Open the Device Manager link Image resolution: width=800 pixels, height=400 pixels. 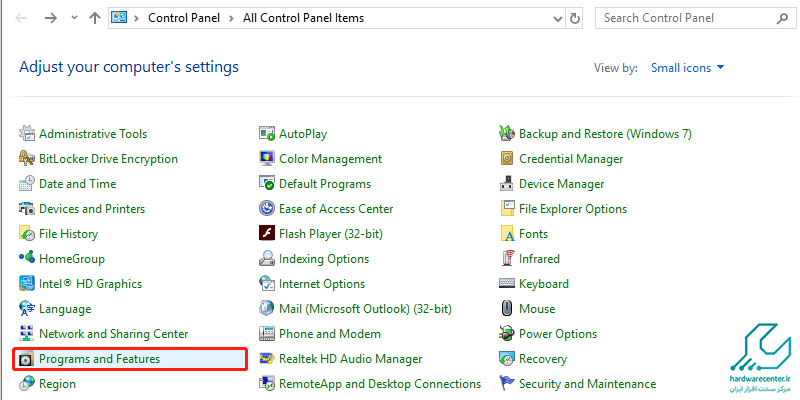(561, 184)
